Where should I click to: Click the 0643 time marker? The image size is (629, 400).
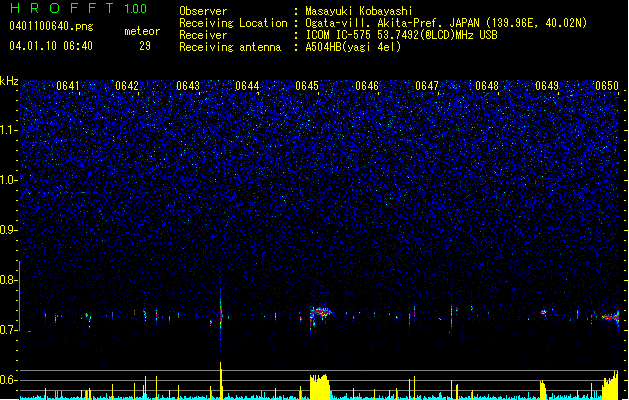point(188,86)
